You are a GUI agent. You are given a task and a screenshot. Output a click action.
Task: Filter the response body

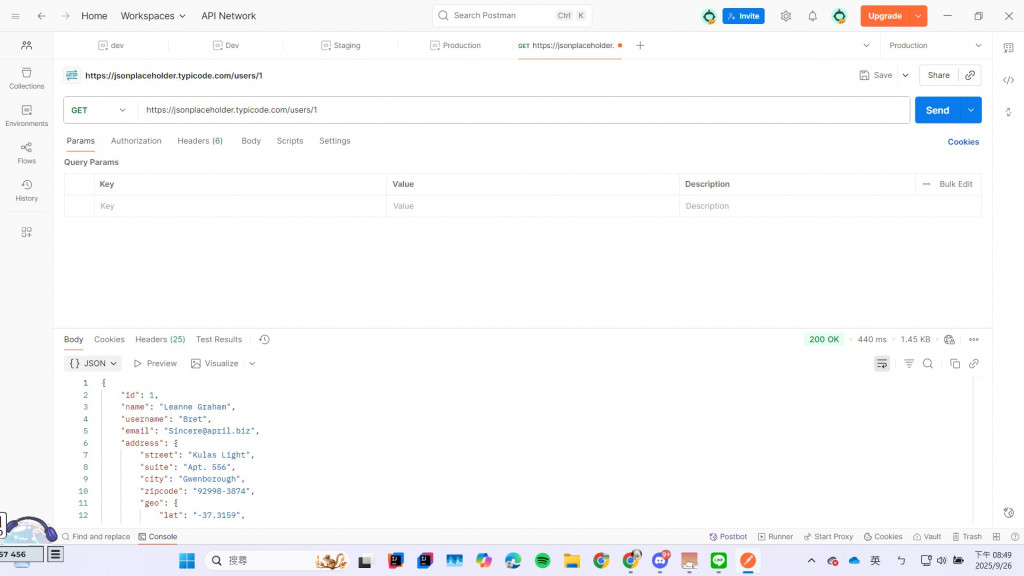(908, 363)
